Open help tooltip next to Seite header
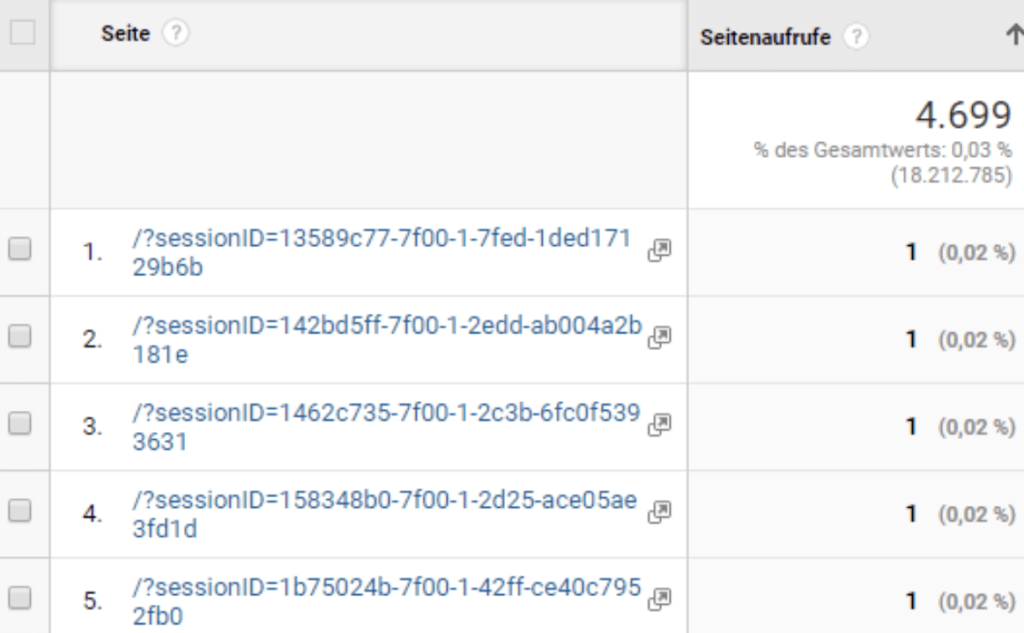This screenshot has height=633, width=1024. click(174, 33)
